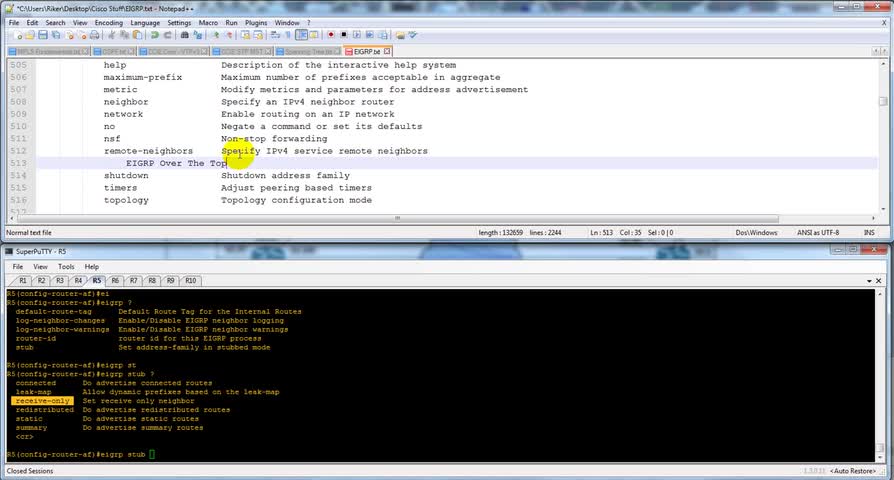This screenshot has height=480, width=894.
Task: Click the Zoom Out toolbar icon
Action: (229, 35)
